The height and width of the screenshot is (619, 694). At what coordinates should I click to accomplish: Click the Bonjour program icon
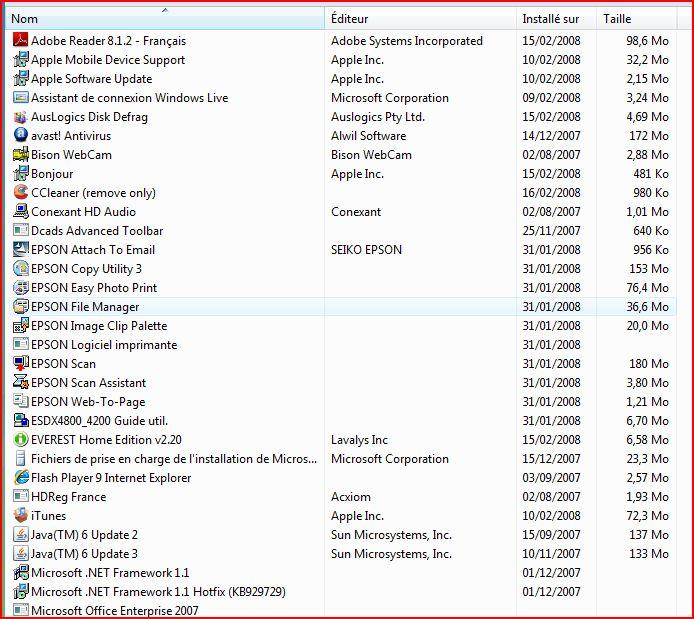(x=20, y=173)
